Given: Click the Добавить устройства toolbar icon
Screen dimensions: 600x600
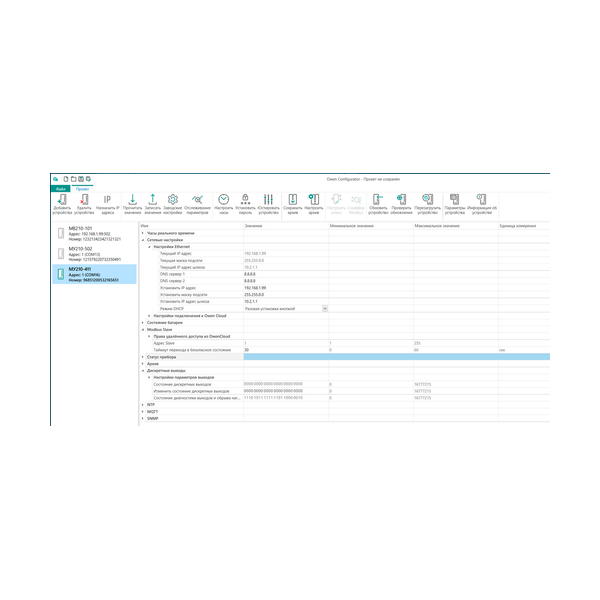Looking at the screenshot, I should [61, 200].
